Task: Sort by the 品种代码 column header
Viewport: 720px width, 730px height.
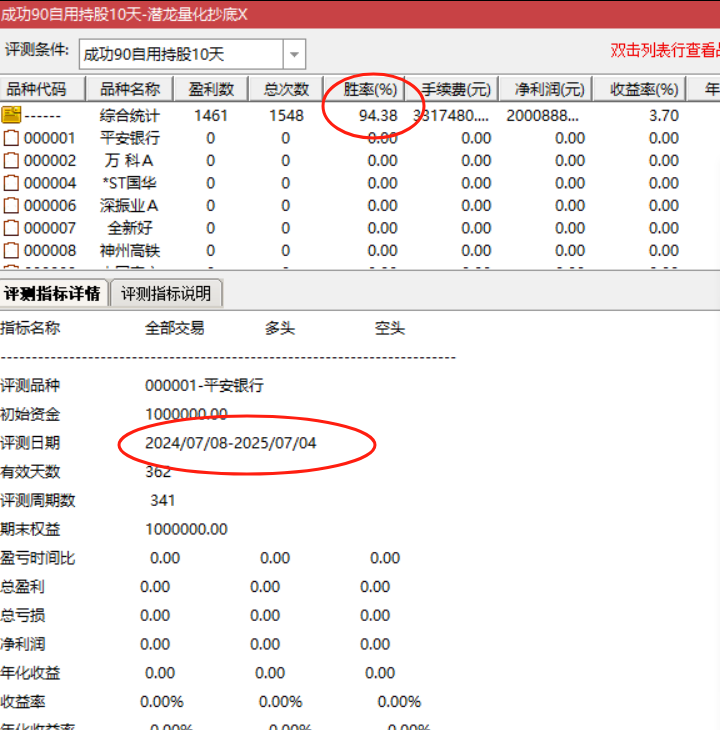Action: point(42,89)
